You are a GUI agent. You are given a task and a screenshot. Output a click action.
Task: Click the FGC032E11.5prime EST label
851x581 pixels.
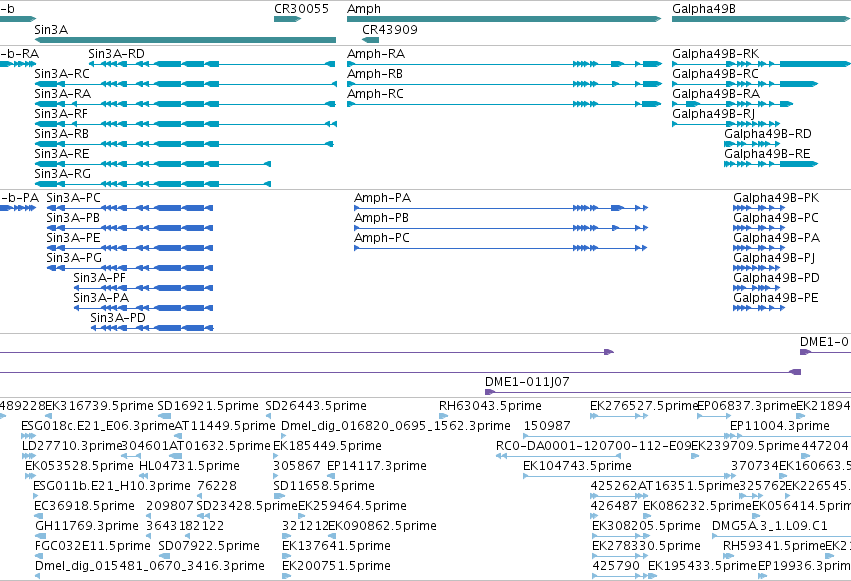tap(92, 546)
